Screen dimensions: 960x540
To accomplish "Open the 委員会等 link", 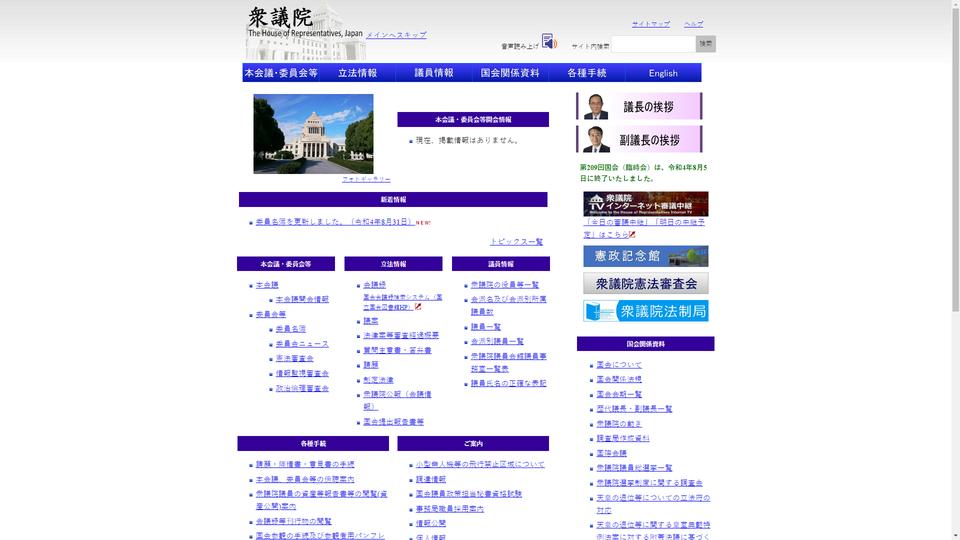I will [x=271, y=314].
